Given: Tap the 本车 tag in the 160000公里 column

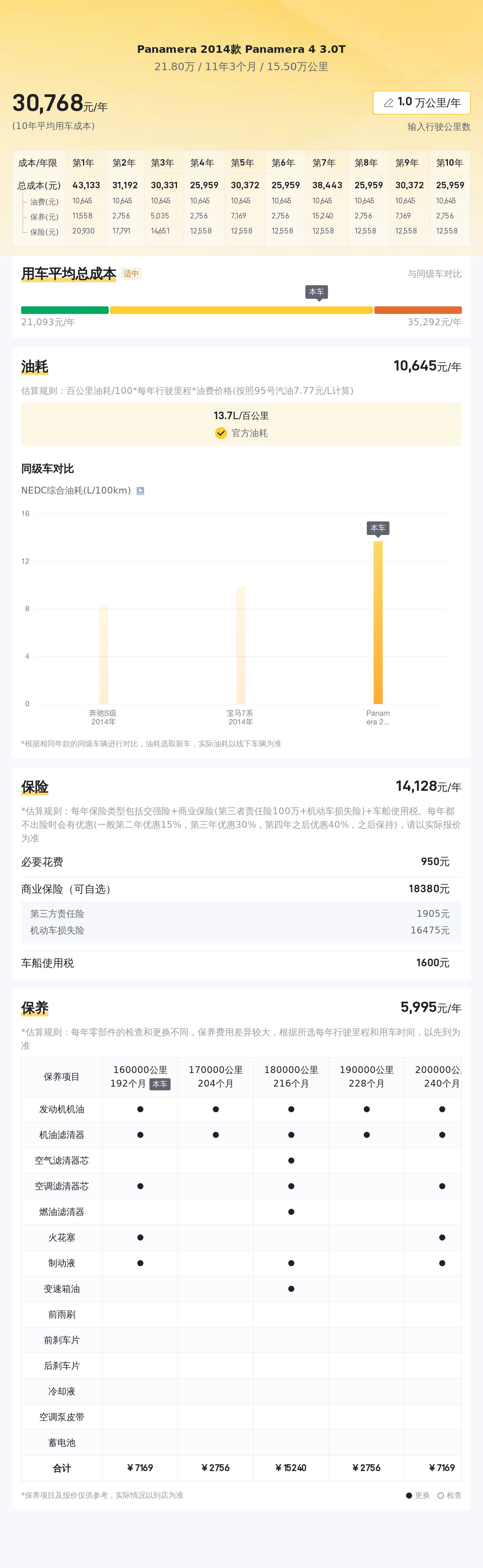Looking at the screenshot, I should click(x=160, y=1084).
